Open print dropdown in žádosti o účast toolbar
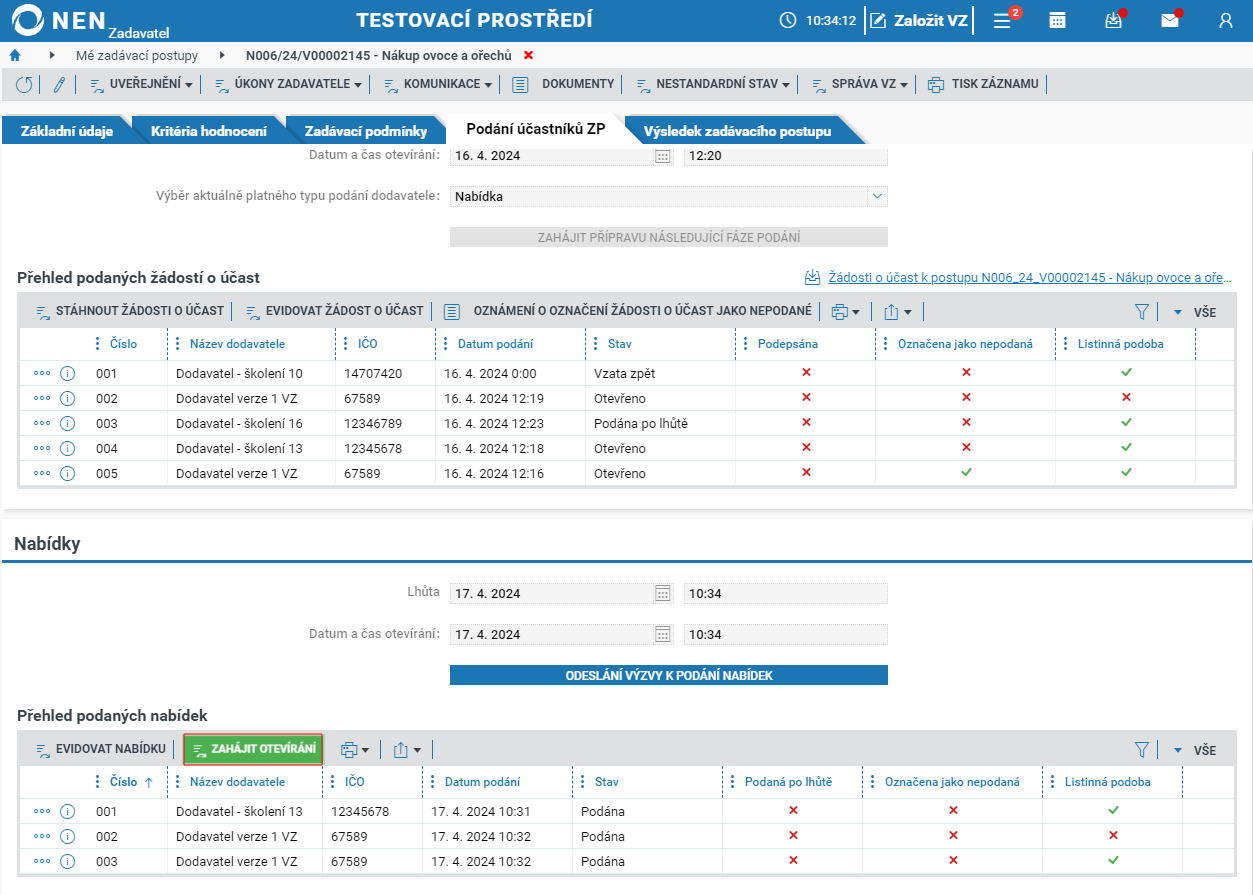 coord(846,312)
